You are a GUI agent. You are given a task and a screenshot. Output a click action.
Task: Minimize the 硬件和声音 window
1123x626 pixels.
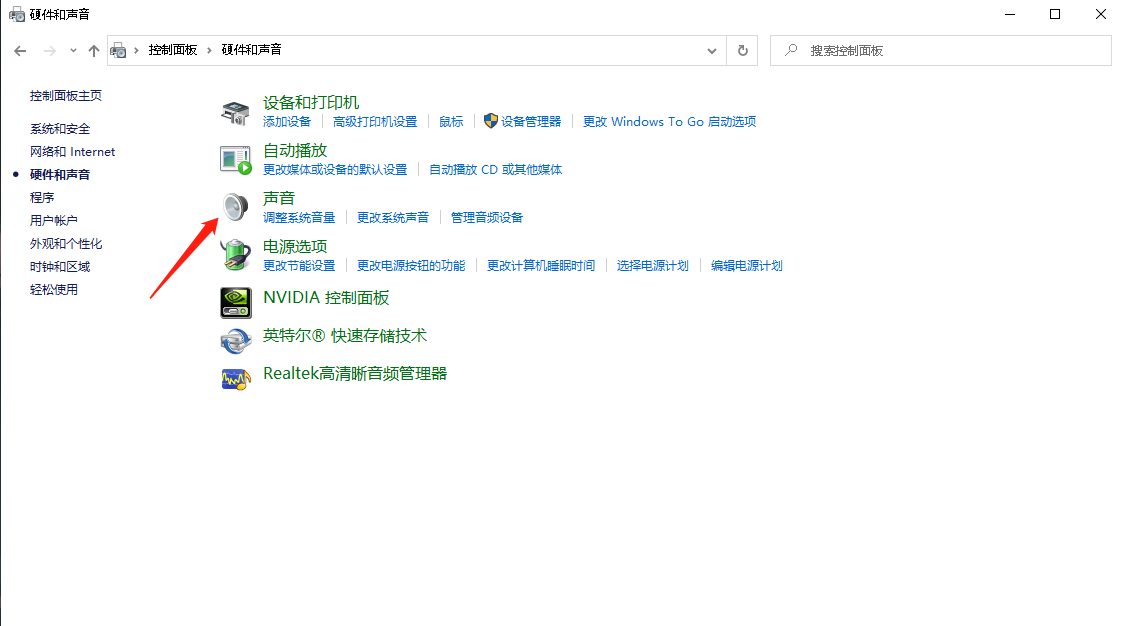coord(1010,14)
